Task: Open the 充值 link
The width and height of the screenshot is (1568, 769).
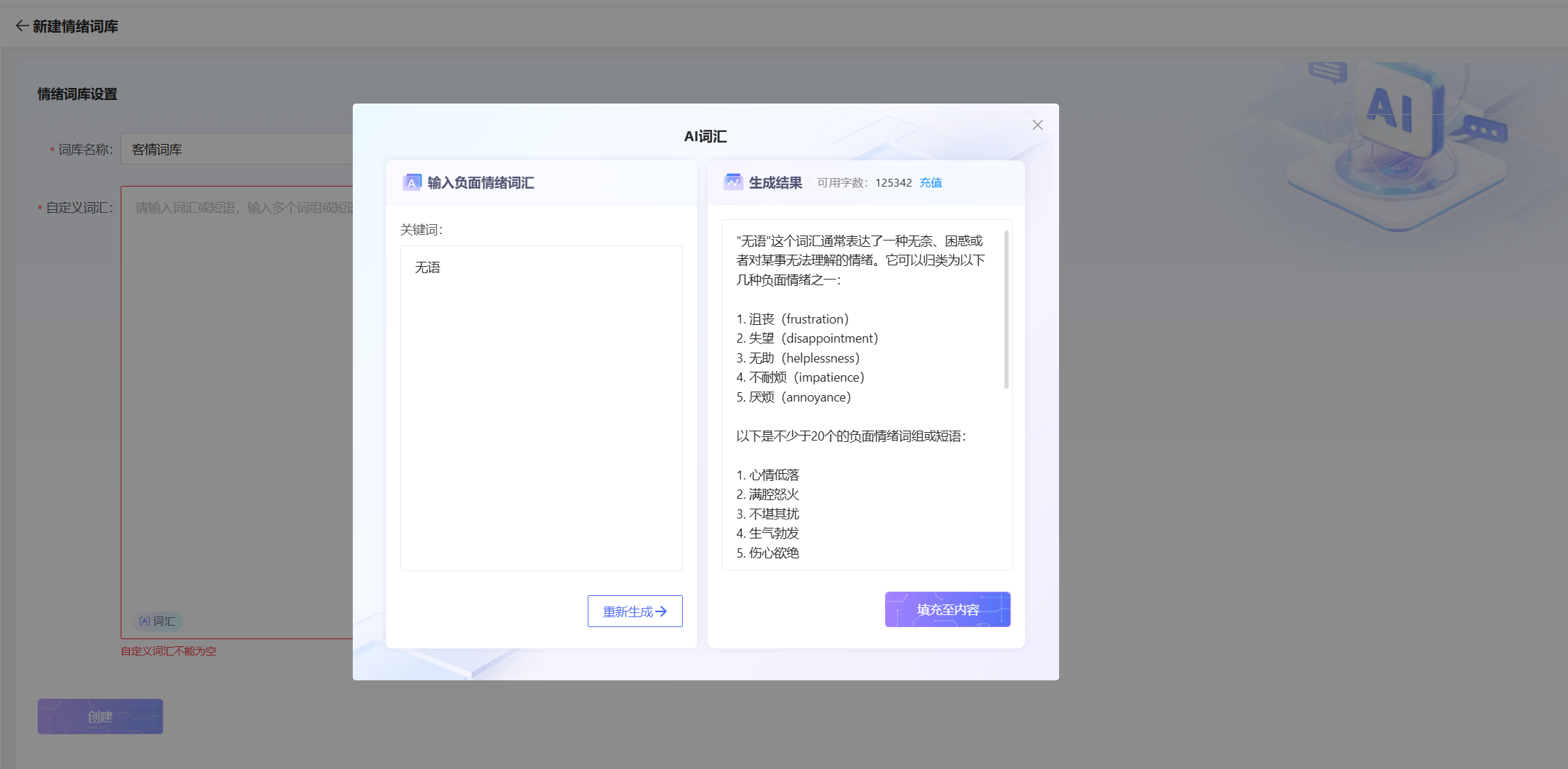Action: 931,182
